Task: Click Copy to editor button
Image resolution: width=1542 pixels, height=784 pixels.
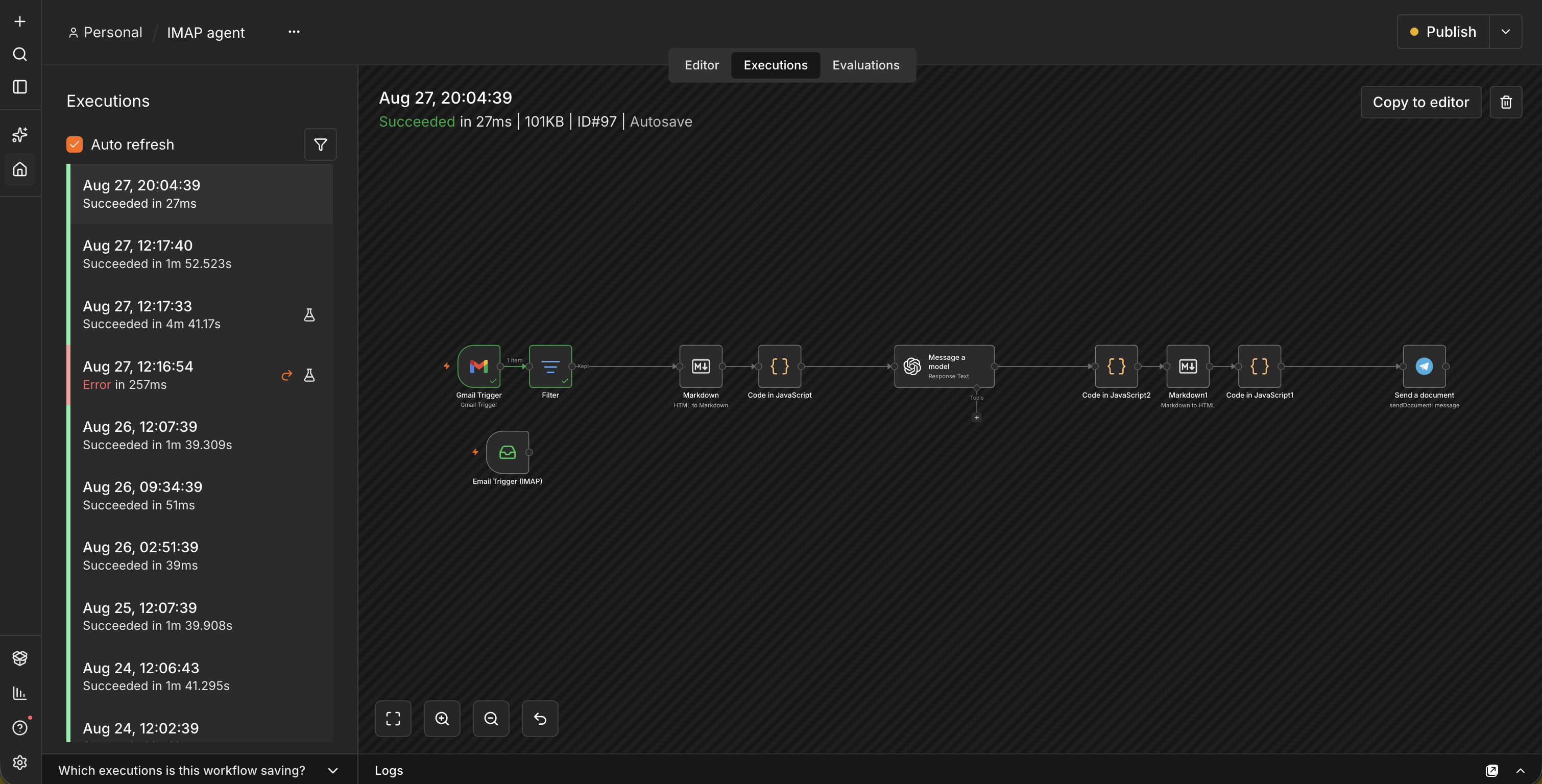Action: (1420, 102)
